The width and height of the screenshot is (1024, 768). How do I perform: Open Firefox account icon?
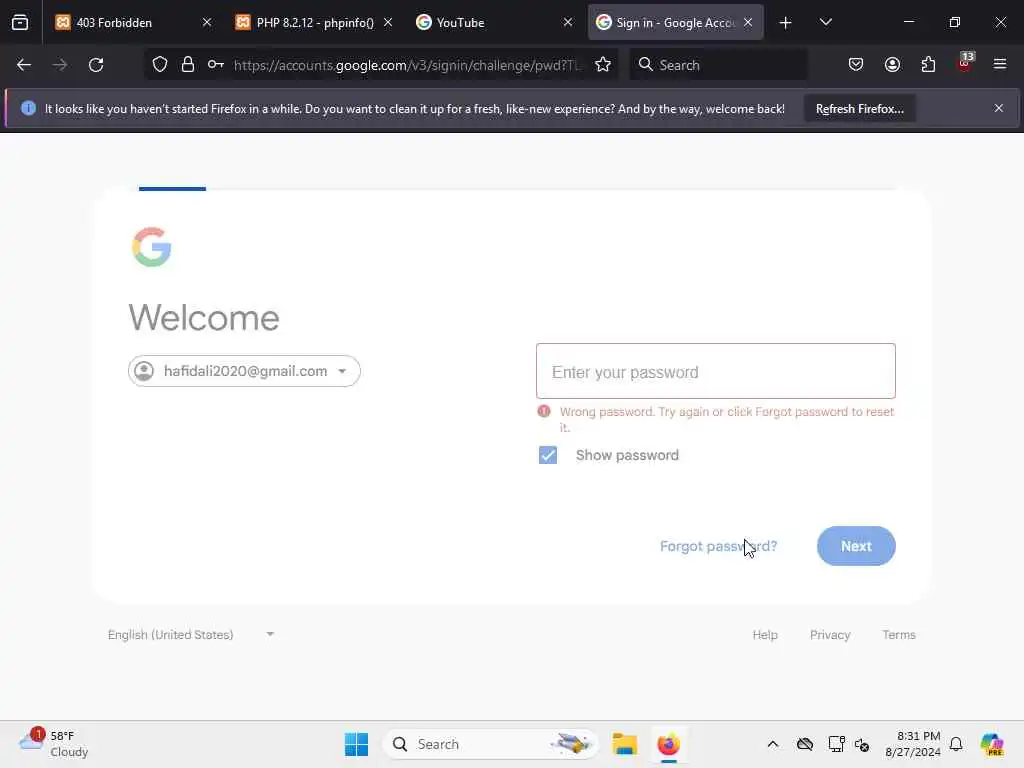pos(892,65)
